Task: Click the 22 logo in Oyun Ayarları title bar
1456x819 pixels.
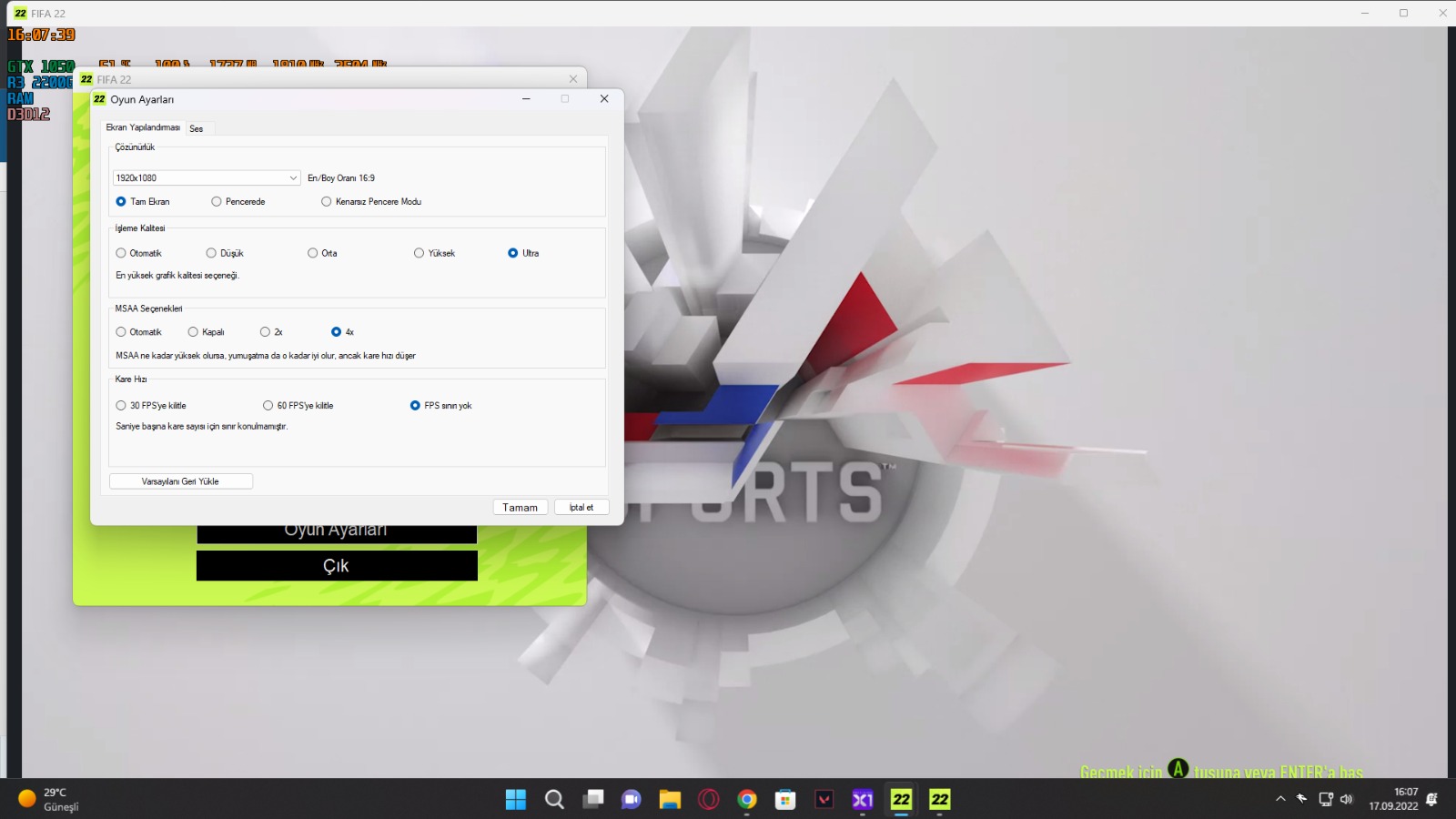Action: click(99, 99)
